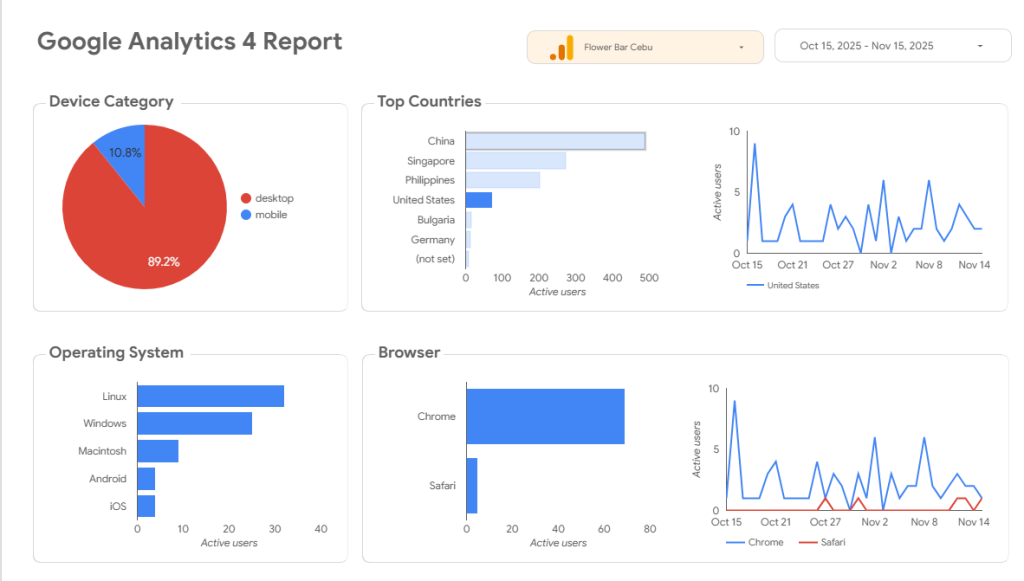Viewport: 1024px width, 581px height.
Task: Select the Macintosh bar
Action: (x=158, y=451)
